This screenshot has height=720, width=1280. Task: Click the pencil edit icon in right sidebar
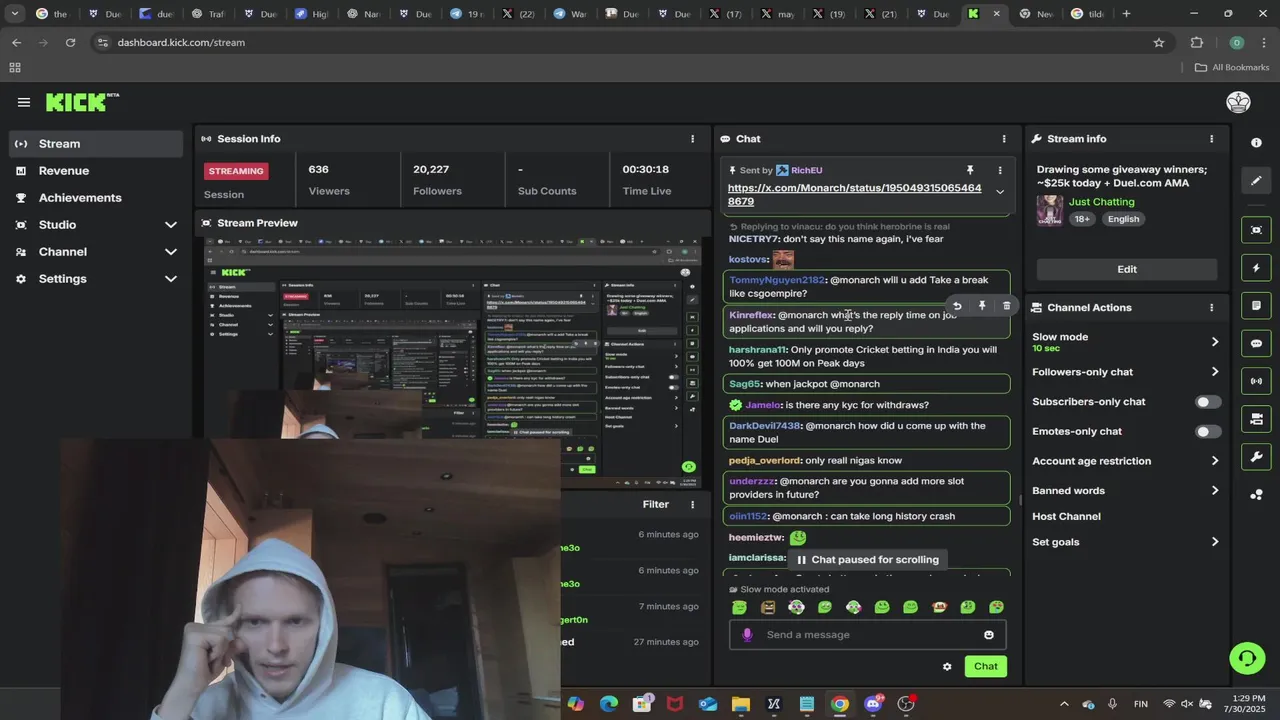(x=1256, y=181)
